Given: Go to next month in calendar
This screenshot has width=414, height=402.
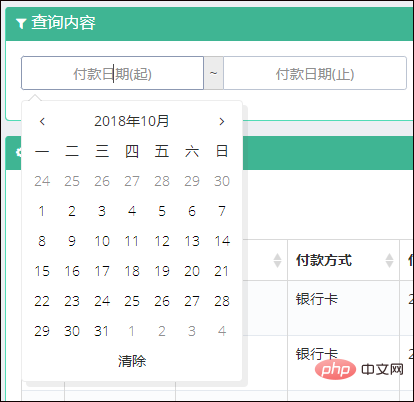Looking at the screenshot, I should 222,121.
